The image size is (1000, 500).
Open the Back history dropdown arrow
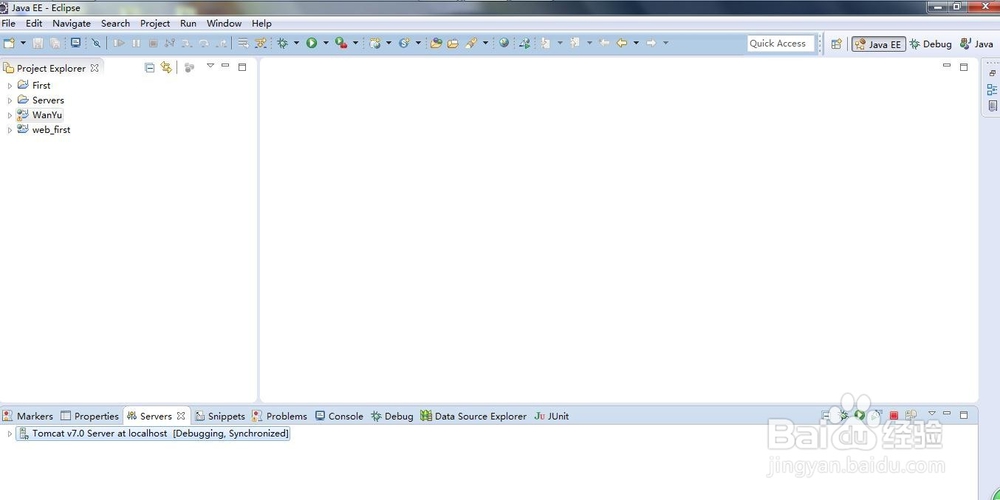tap(636, 43)
